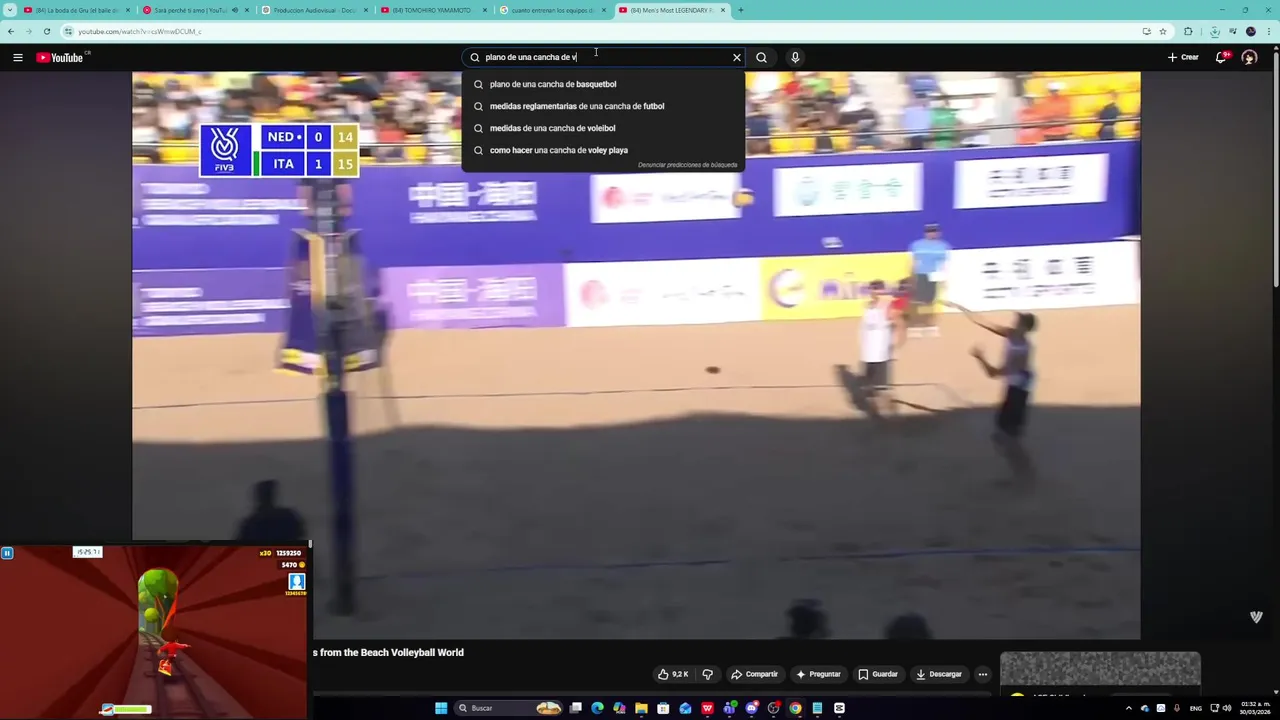Open Chrome three-dot settings menu
This screenshot has width=1280, height=720.
[x=1268, y=31]
